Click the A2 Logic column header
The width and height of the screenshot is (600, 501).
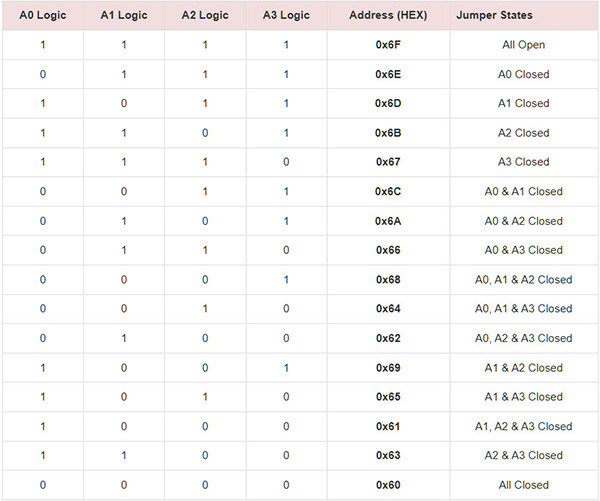click(x=204, y=16)
